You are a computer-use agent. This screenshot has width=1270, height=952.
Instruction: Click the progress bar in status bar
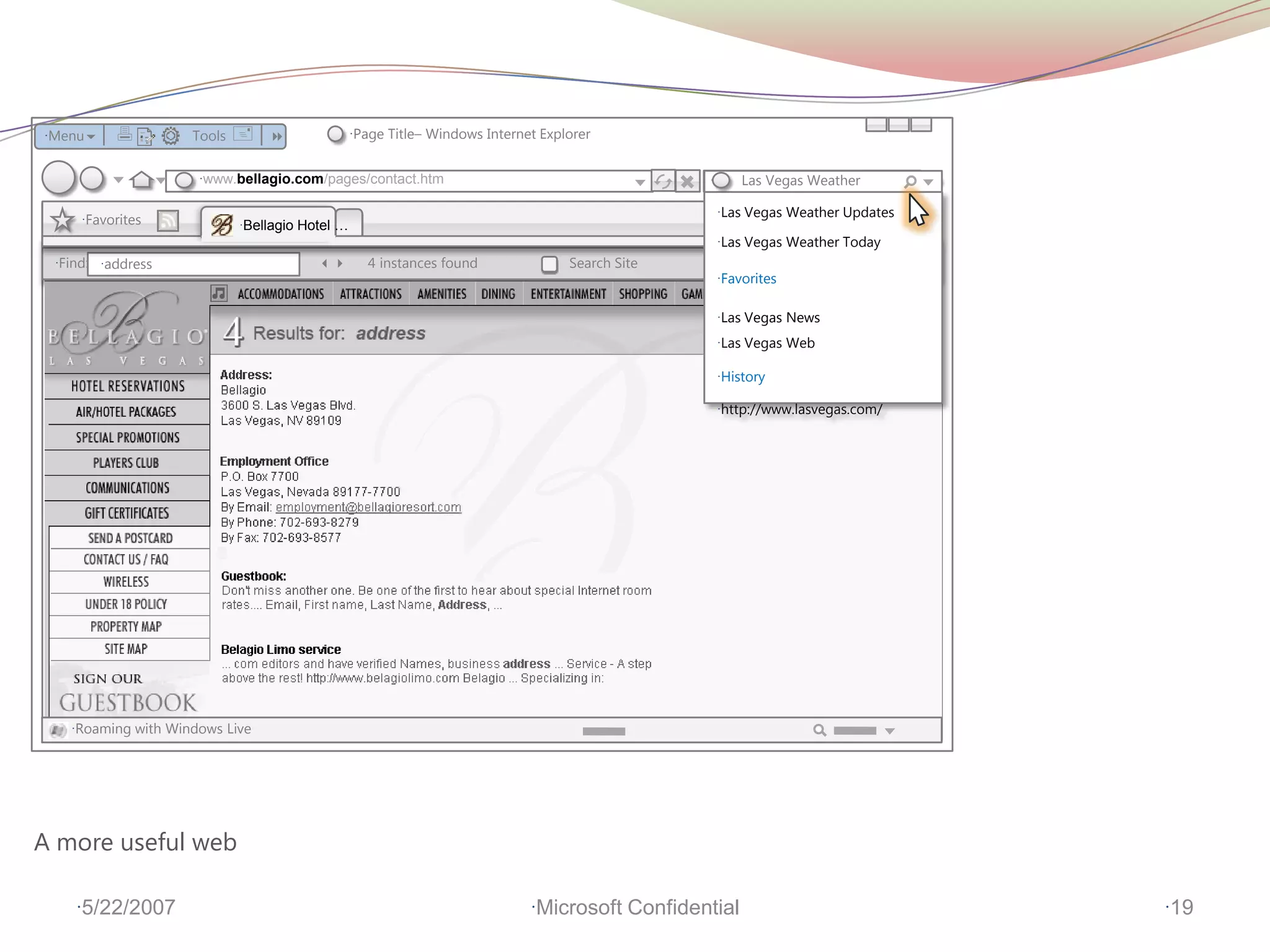(x=604, y=731)
